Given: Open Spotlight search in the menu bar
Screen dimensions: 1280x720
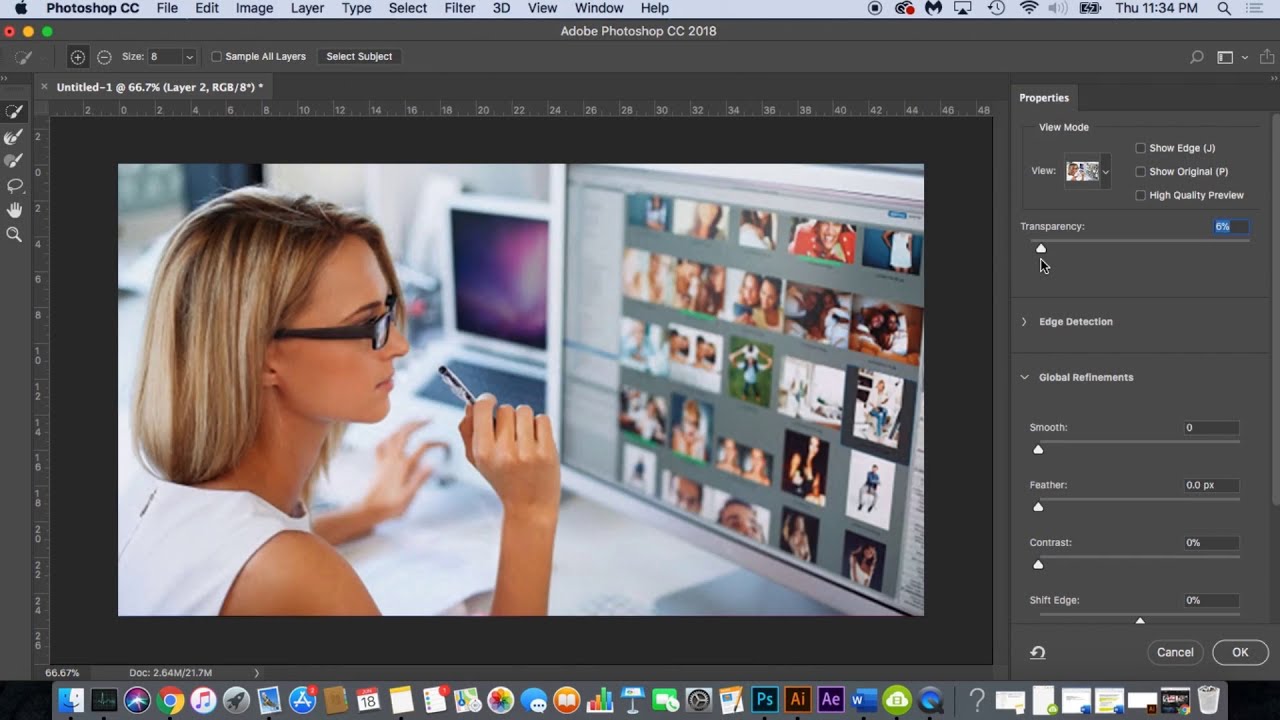Looking at the screenshot, I should pyautogui.click(x=1224, y=8).
